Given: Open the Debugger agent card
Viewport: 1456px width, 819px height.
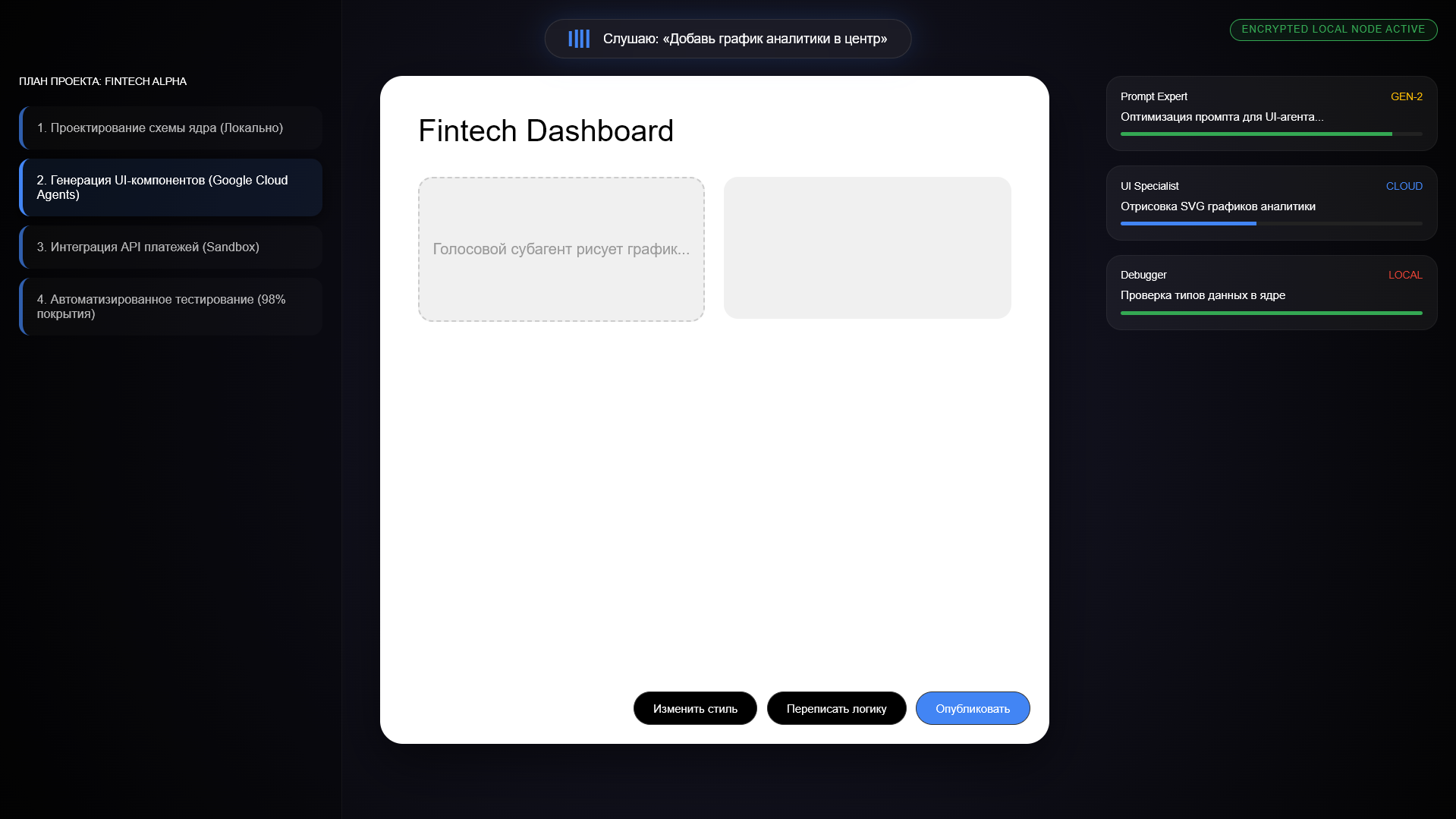Looking at the screenshot, I should (x=1272, y=292).
